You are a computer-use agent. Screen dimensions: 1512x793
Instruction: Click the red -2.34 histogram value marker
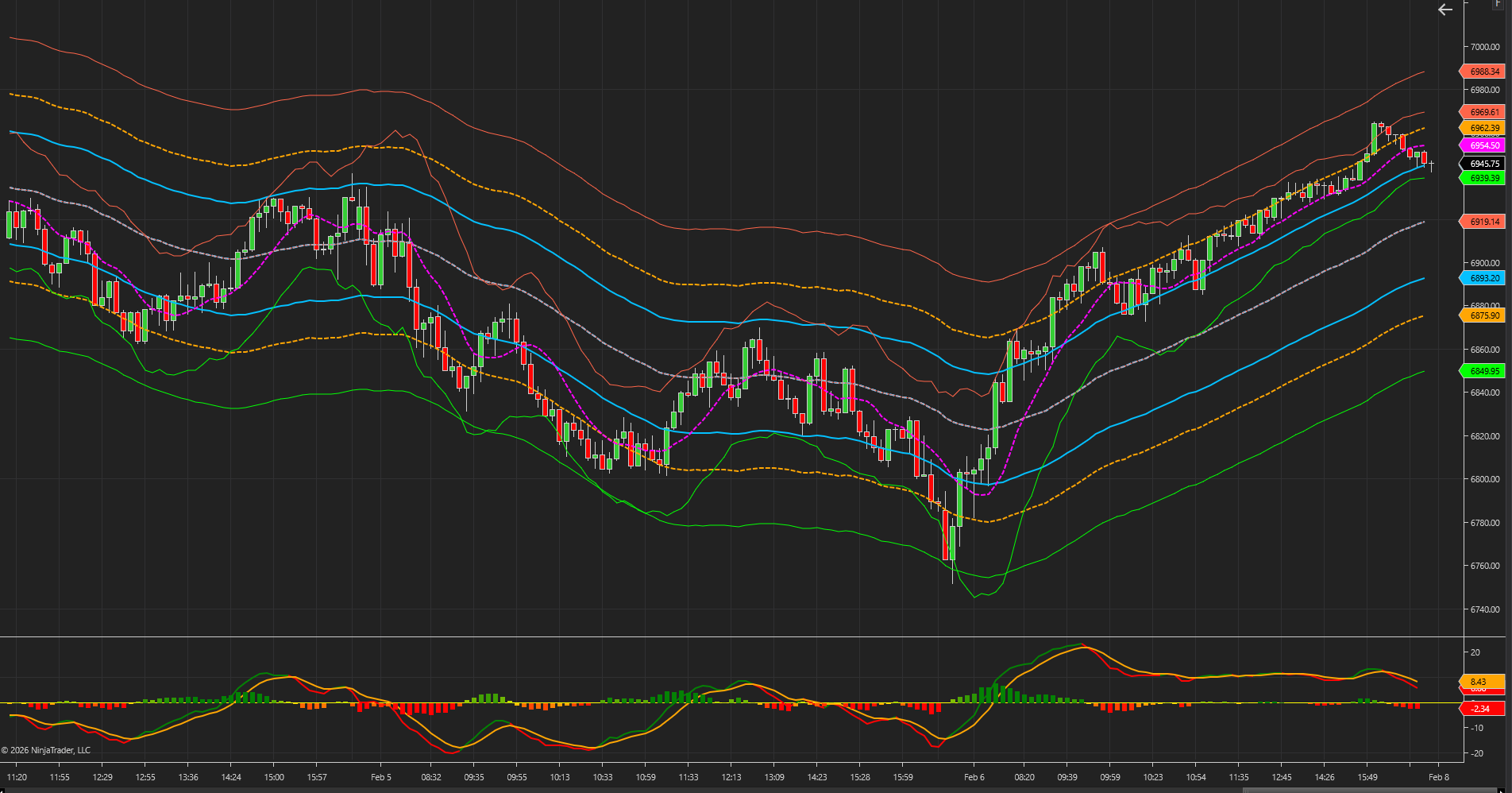1482,708
